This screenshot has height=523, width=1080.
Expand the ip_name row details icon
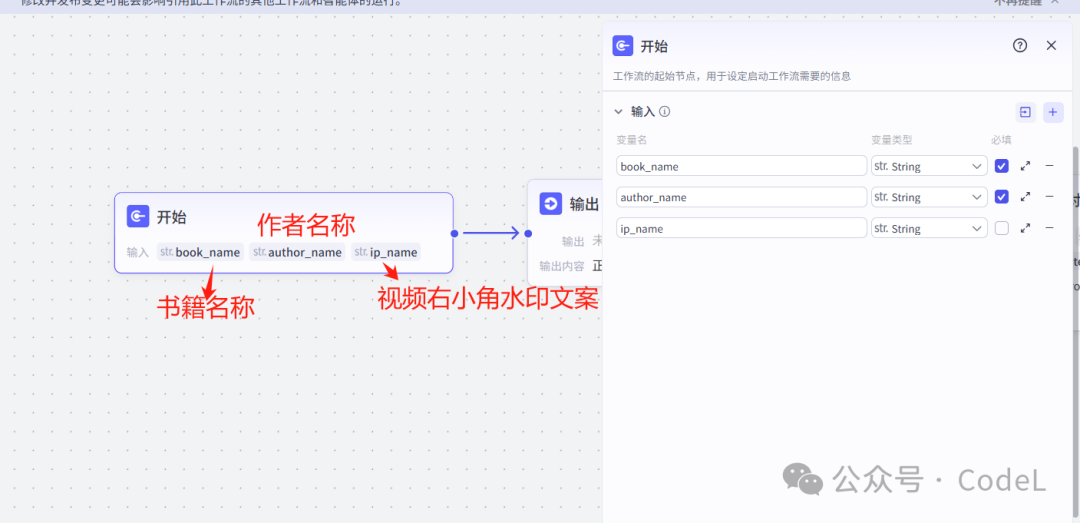[x=1026, y=228]
